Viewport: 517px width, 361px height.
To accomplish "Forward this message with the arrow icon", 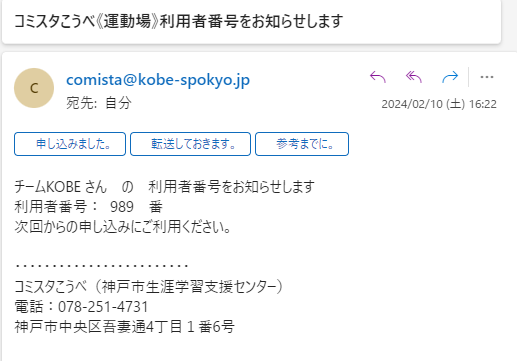I will [450, 77].
